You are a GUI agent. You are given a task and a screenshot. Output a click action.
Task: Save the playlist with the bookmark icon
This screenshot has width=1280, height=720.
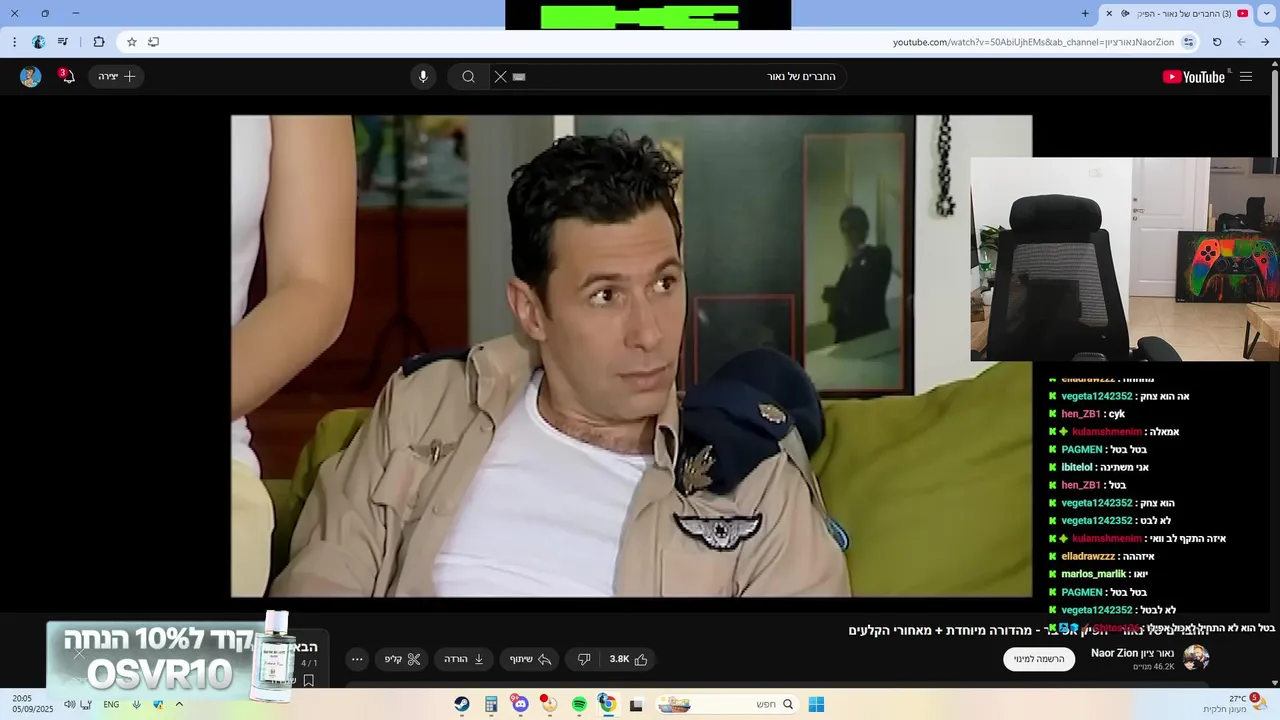309,680
